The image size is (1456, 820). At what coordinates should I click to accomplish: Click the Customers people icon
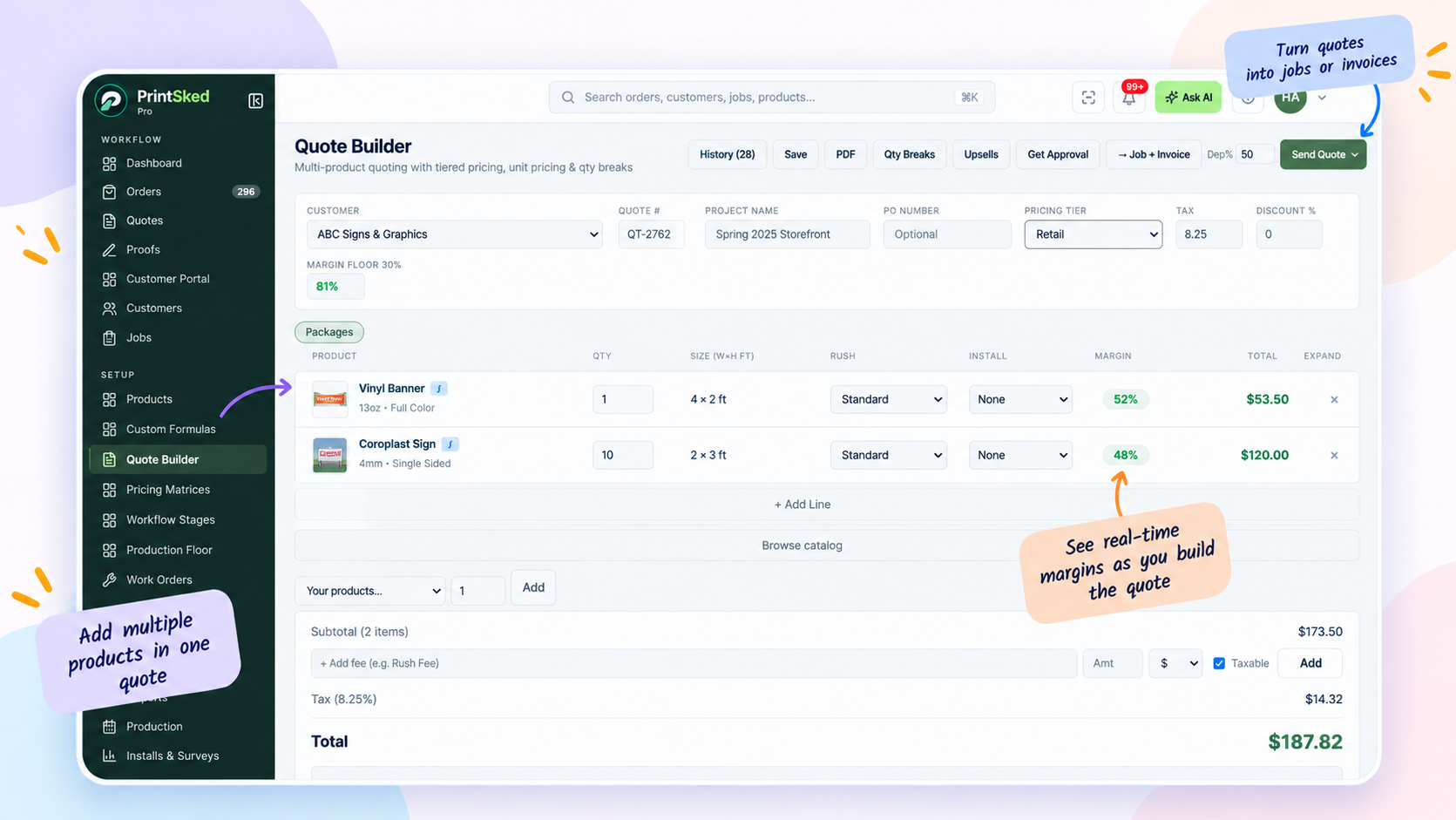coord(109,308)
